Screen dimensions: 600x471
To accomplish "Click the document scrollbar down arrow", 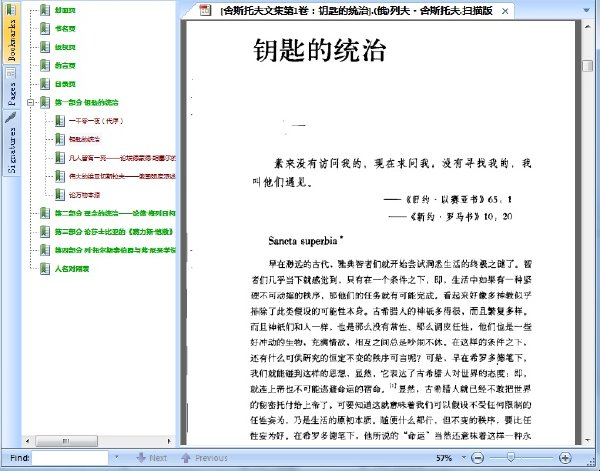I will click(587, 440).
